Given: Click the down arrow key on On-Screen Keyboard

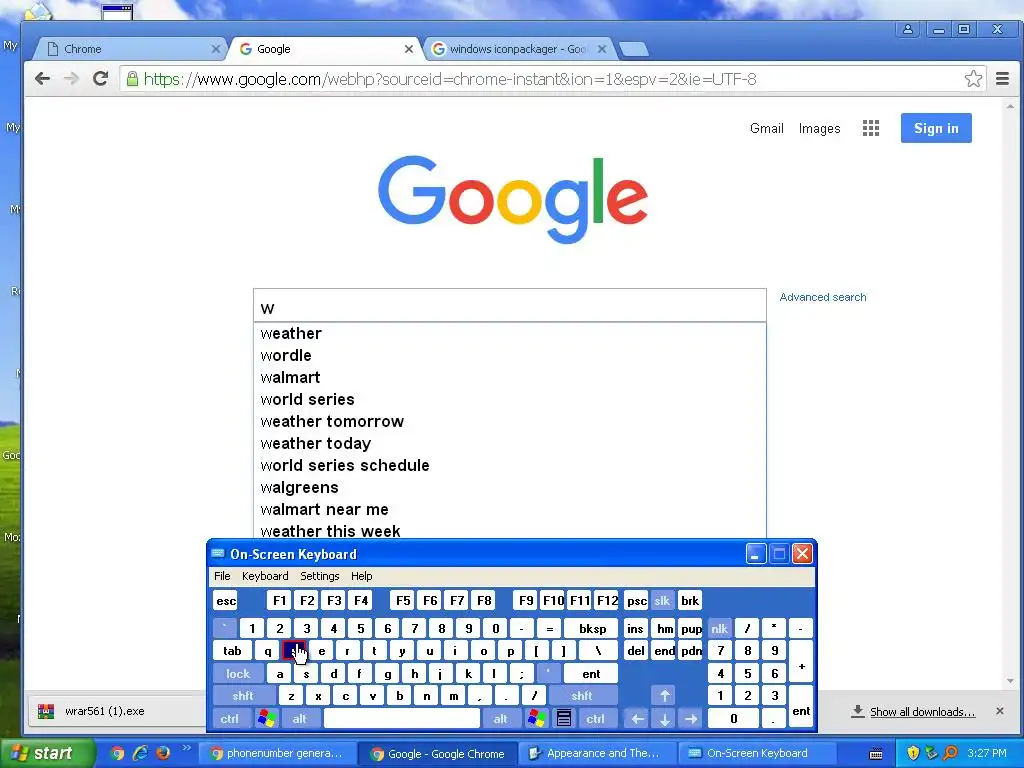Looking at the screenshot, I should tap(664, 718).
